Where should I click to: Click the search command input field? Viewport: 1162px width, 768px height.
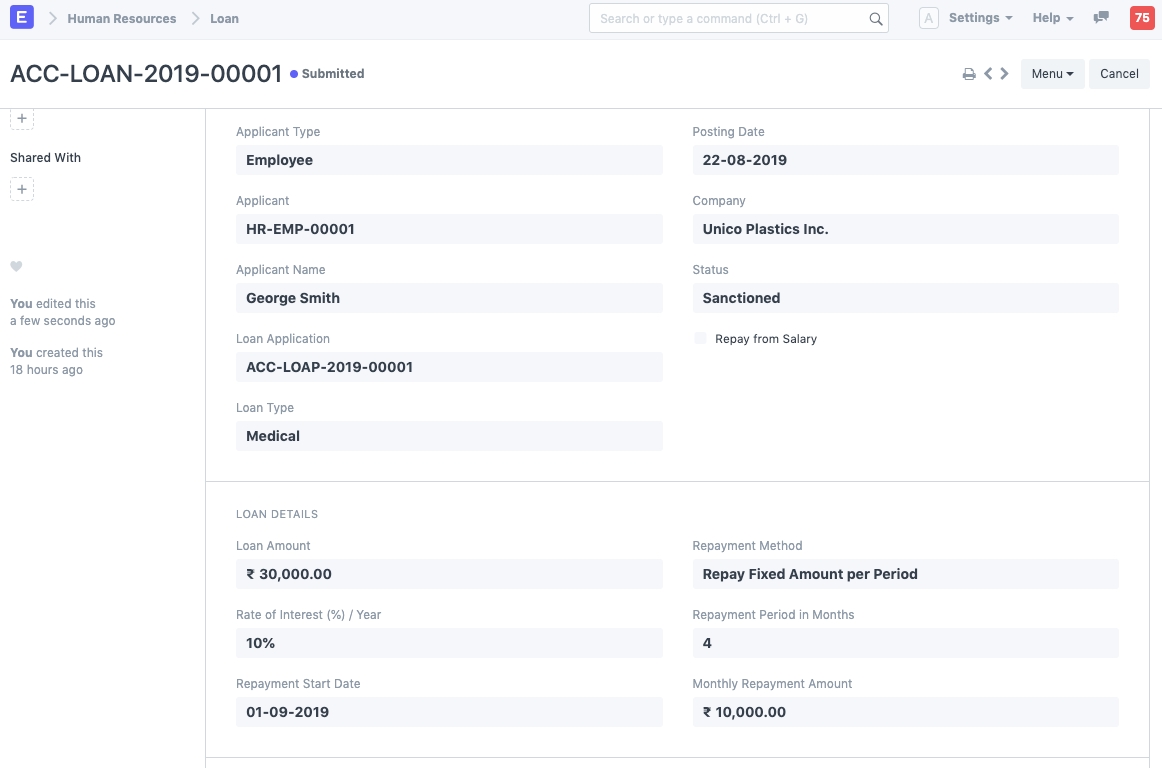(x=728, y=19)
